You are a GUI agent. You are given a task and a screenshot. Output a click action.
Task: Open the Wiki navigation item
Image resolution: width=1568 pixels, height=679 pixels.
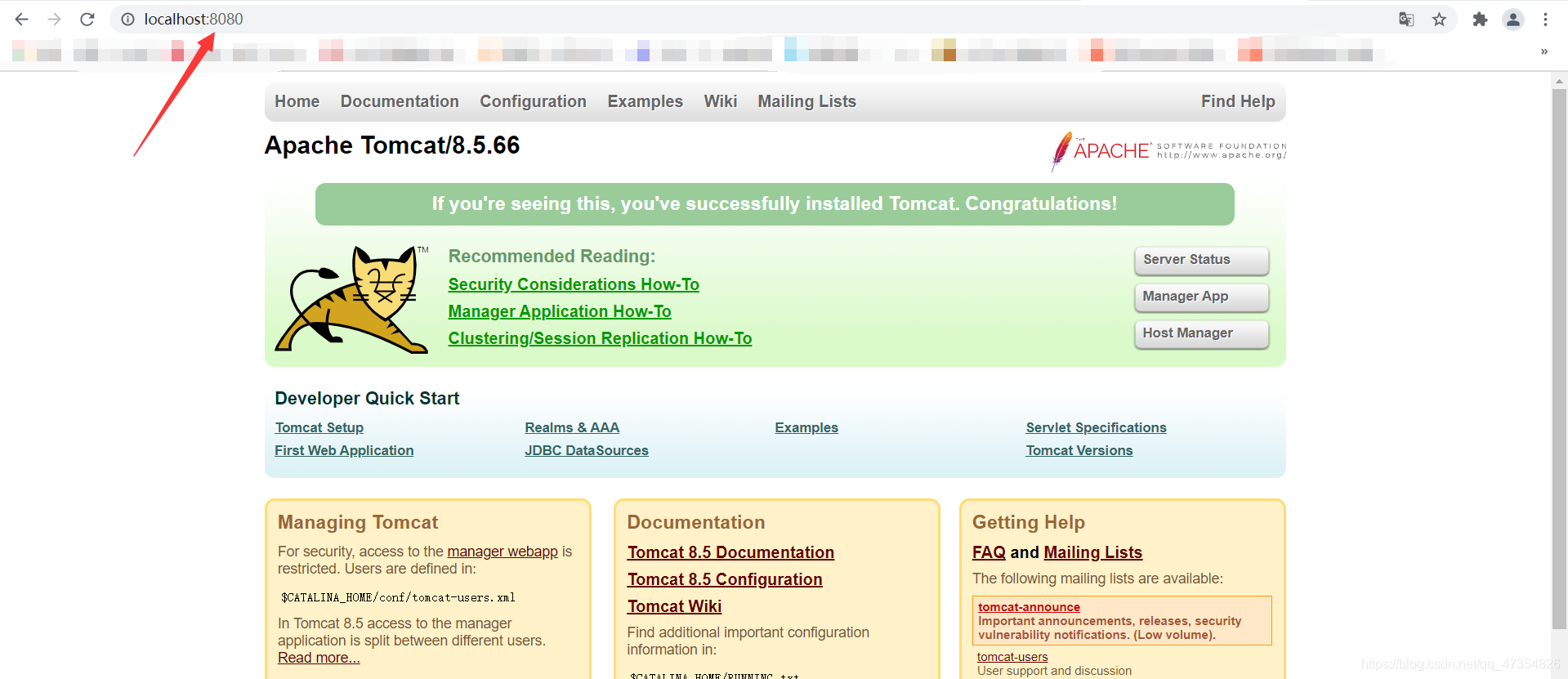[721, 101]
